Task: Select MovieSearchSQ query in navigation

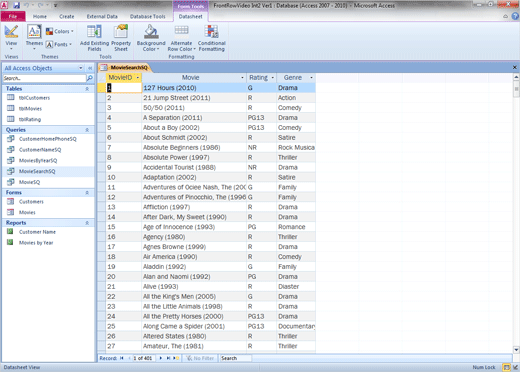Action: (48, 171)
